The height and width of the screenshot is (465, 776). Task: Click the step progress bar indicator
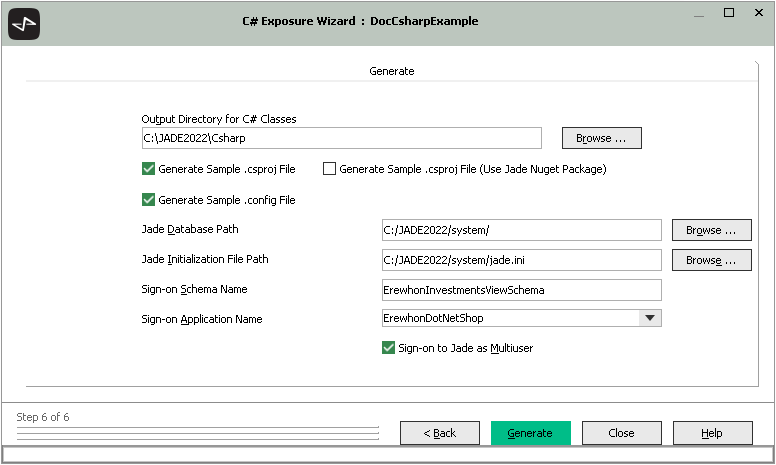click(197, 434)
